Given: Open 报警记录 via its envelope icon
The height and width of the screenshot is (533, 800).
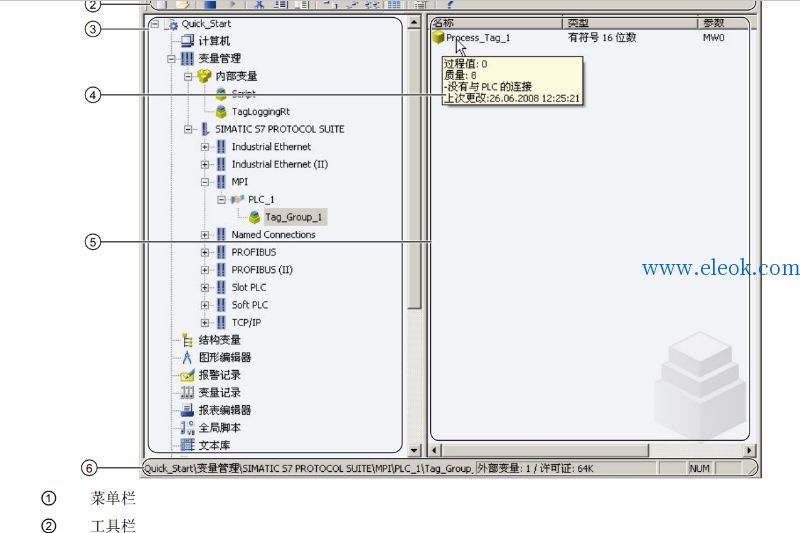Looking at the screenshot, I should pyautogui.click(x=187, y=375).
